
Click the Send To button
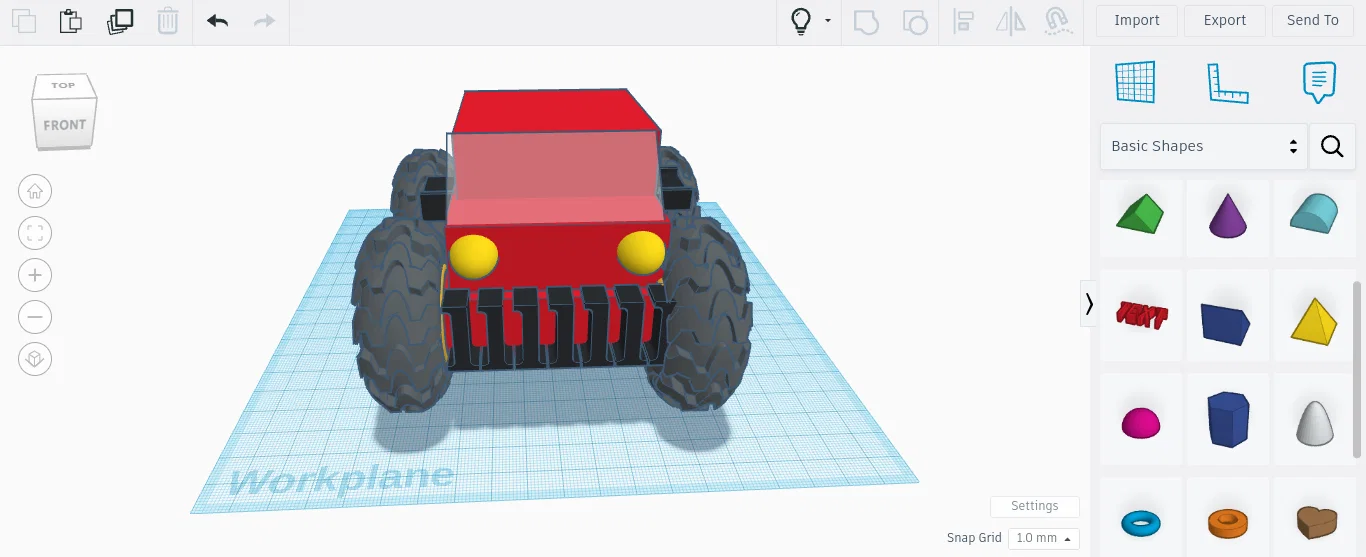[1313, 21]
